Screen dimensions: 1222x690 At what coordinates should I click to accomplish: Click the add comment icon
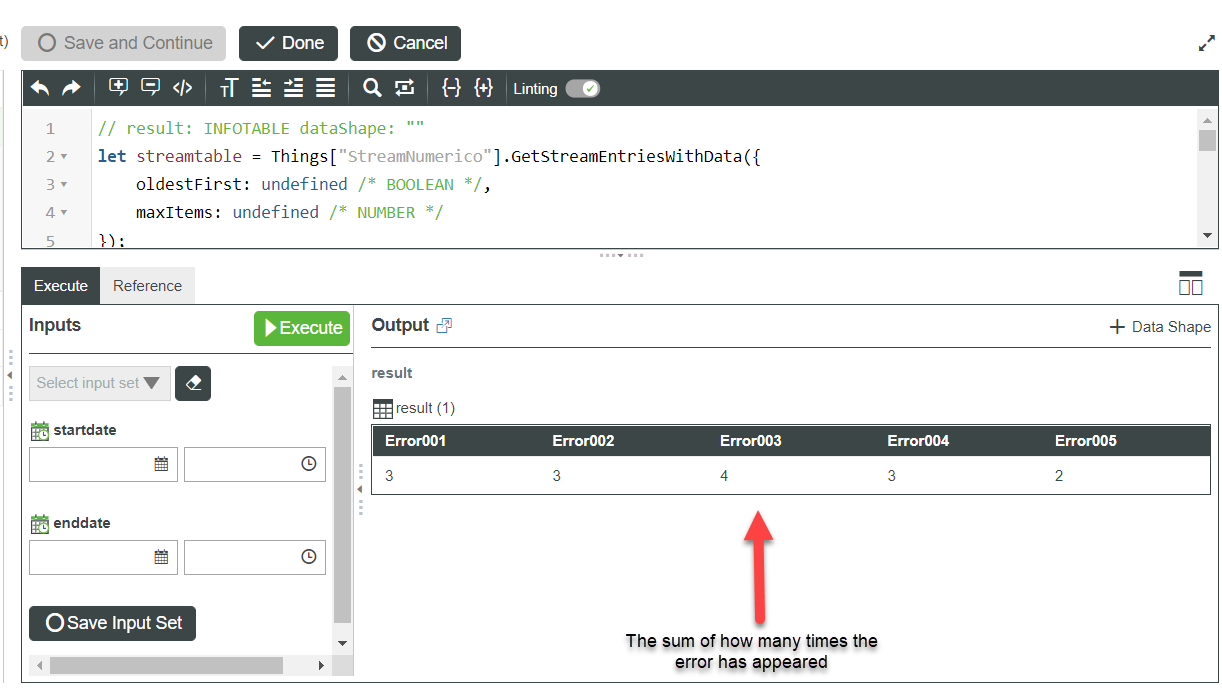point(119,87)
